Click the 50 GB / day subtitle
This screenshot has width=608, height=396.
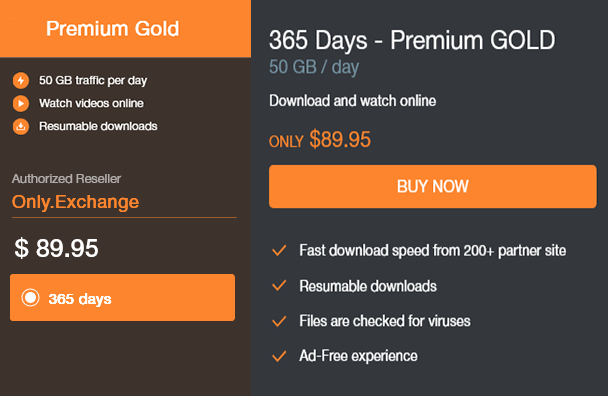[x=314, y=67]
